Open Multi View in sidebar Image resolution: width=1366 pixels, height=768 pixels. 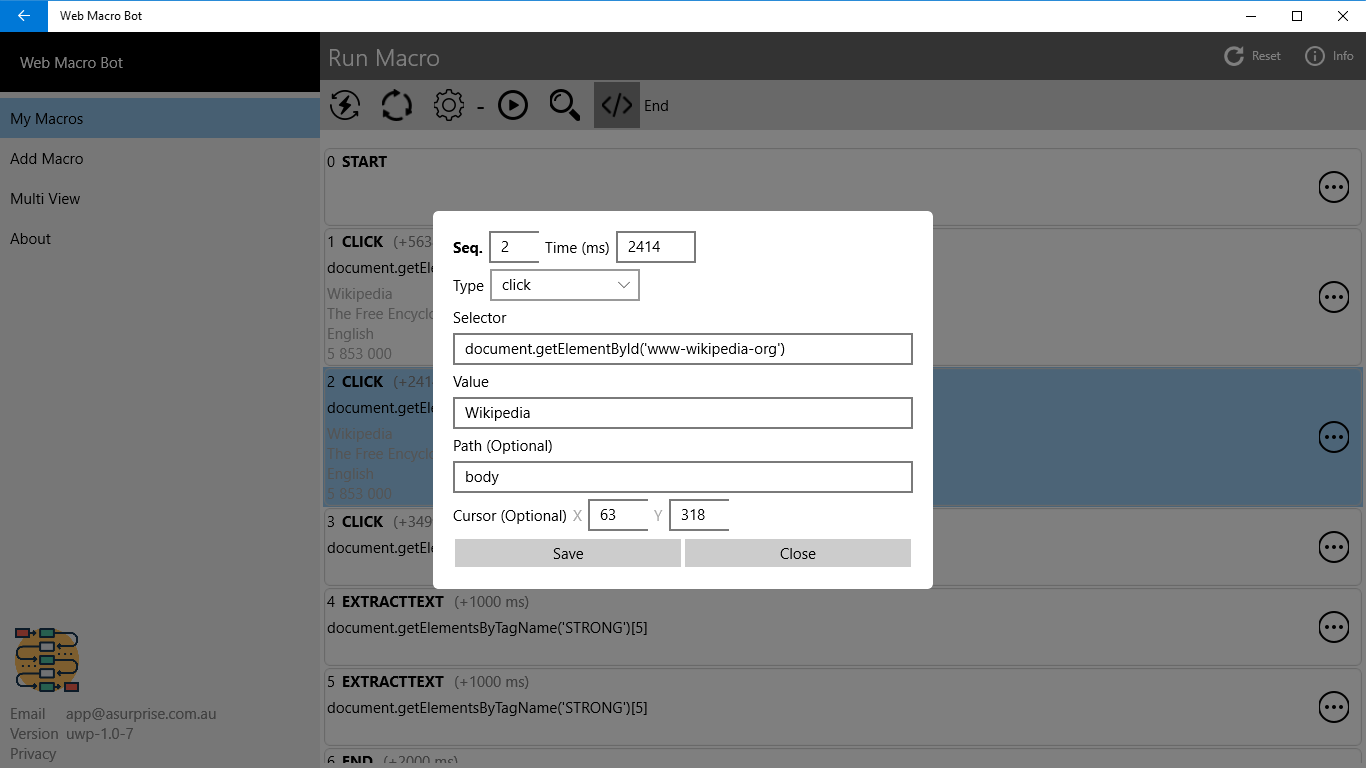click(x=160, y=198)
